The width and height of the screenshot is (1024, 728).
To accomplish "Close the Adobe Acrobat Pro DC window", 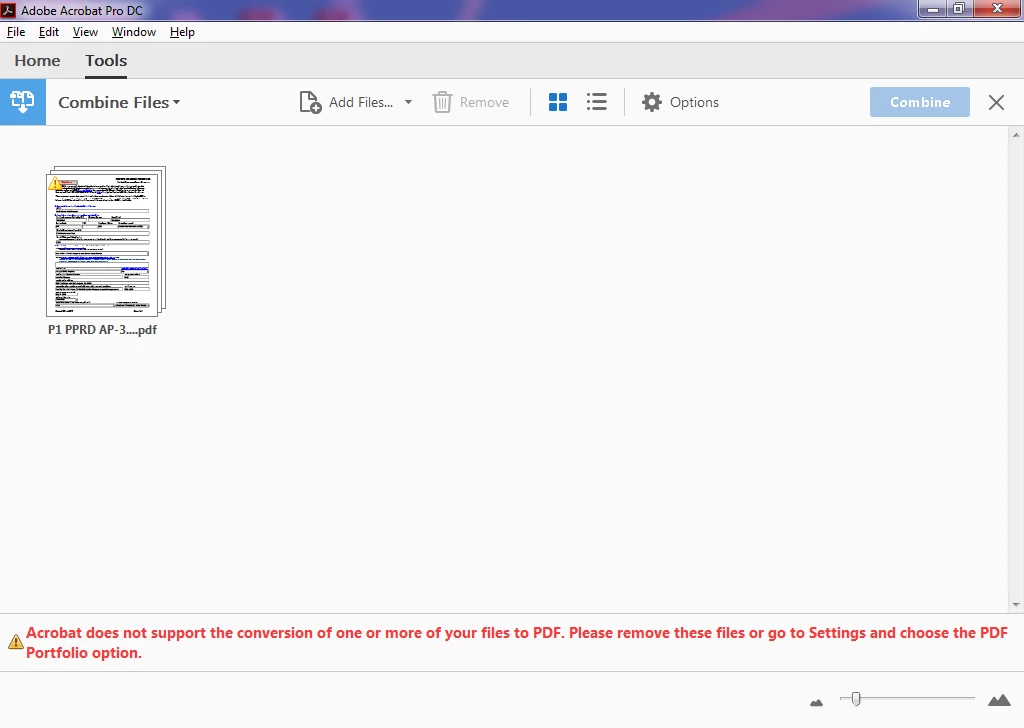I will pos(998,9).
